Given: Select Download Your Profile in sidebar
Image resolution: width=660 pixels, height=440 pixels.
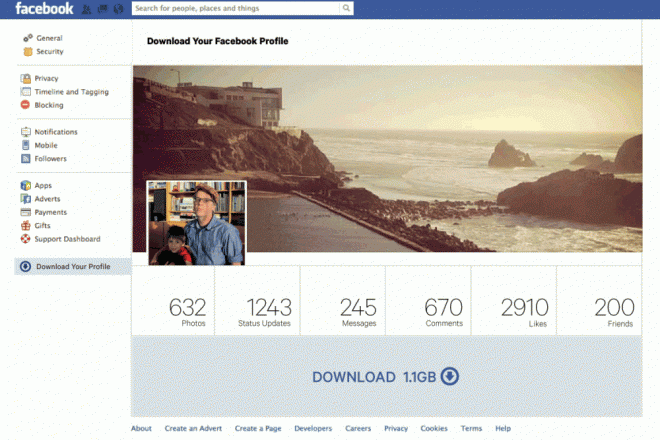Looking at the screenshot, I should point(73,267).
